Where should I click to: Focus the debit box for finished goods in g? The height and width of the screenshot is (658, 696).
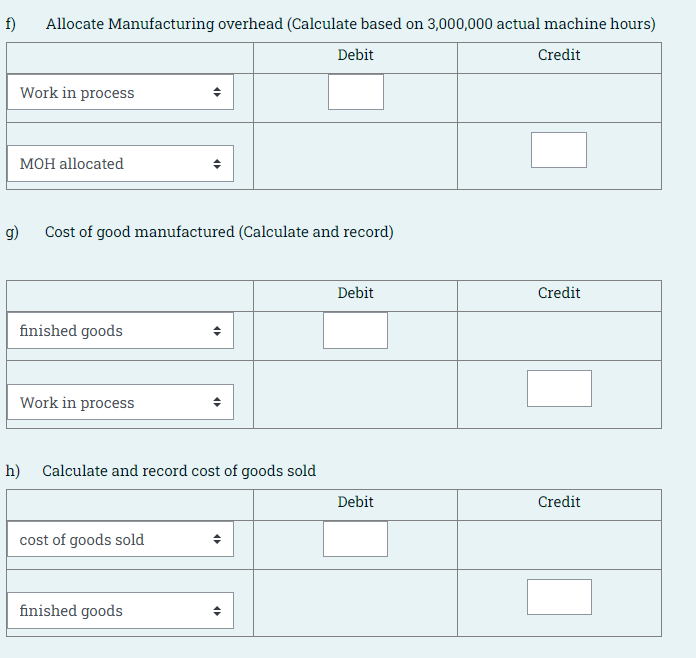[x=356, y=330]
